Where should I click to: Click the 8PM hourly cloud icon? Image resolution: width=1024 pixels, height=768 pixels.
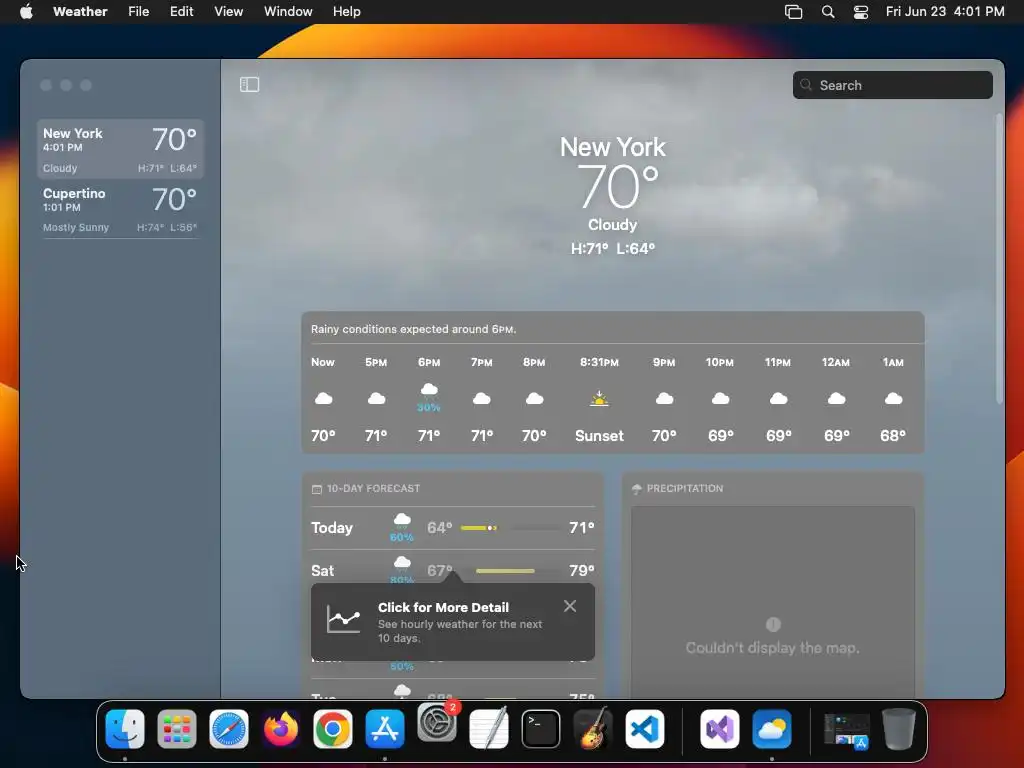[534, 398]
